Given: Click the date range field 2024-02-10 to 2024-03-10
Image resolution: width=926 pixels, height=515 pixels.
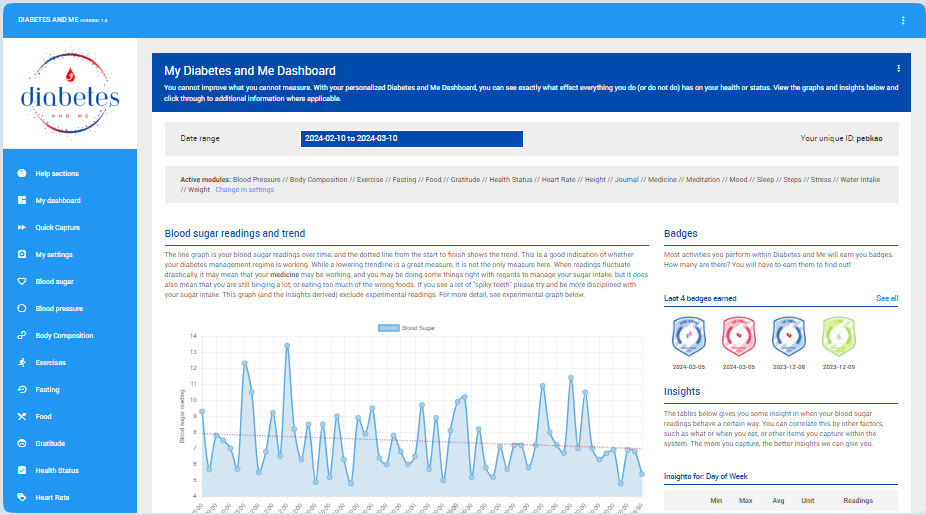Looking at the screenshot, I should pos(412,138).
